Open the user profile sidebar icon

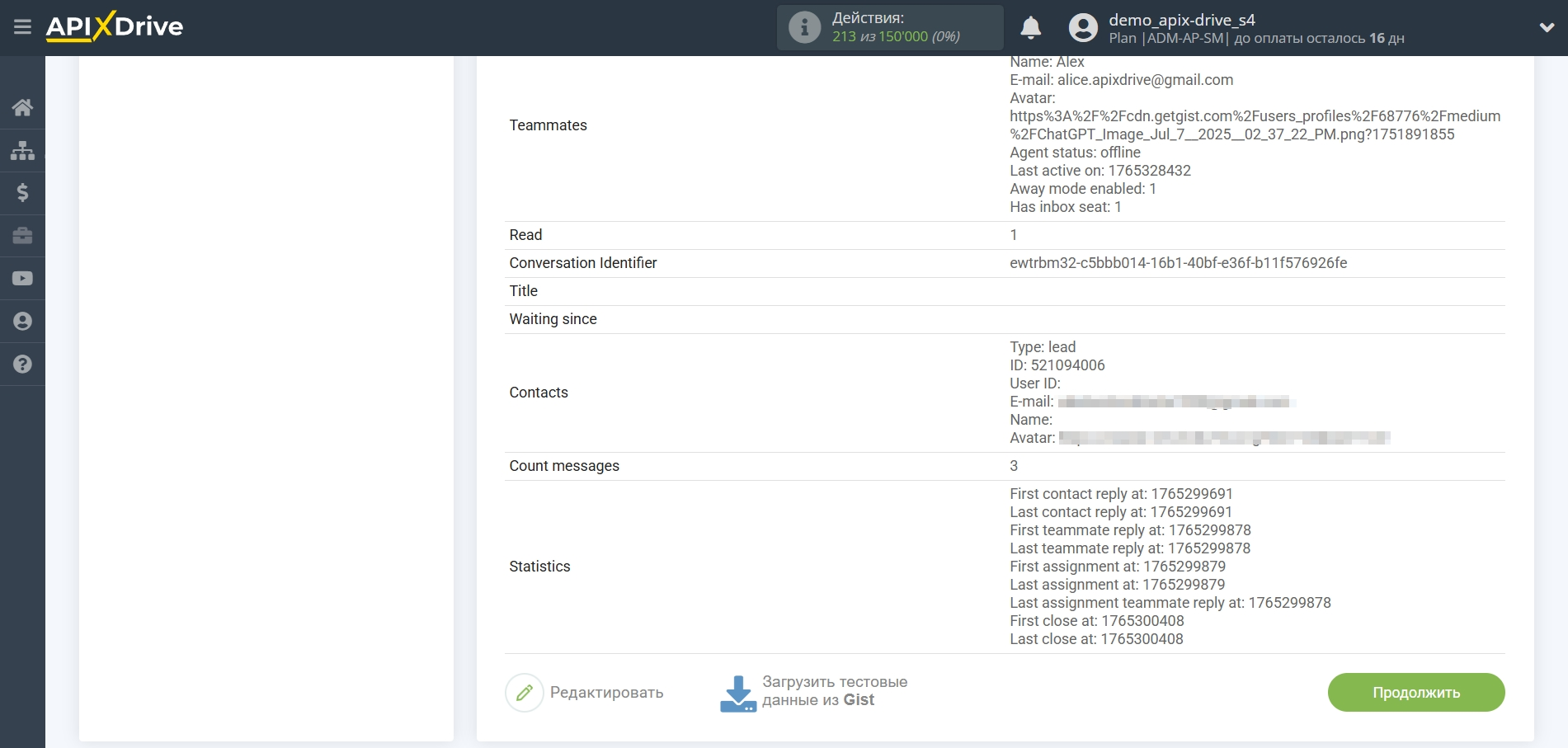point(22,322)
